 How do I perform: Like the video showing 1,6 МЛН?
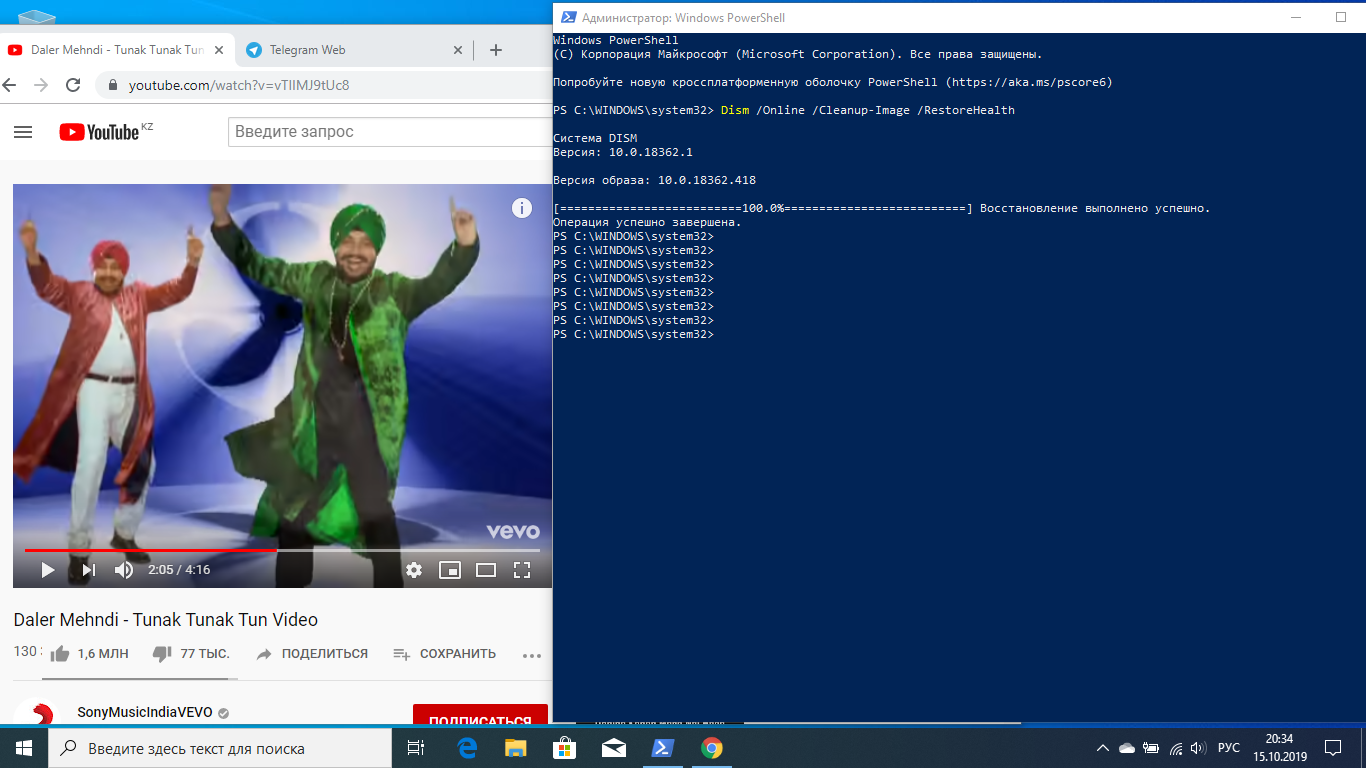click(89, 654)
